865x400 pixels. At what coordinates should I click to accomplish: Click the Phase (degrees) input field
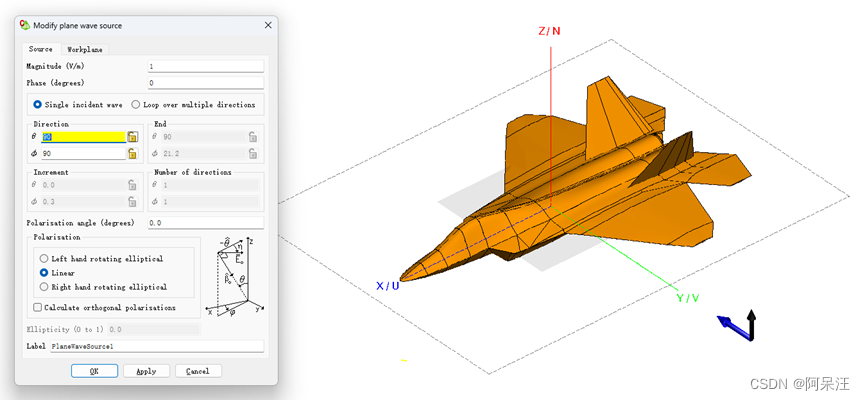(206, 83)
